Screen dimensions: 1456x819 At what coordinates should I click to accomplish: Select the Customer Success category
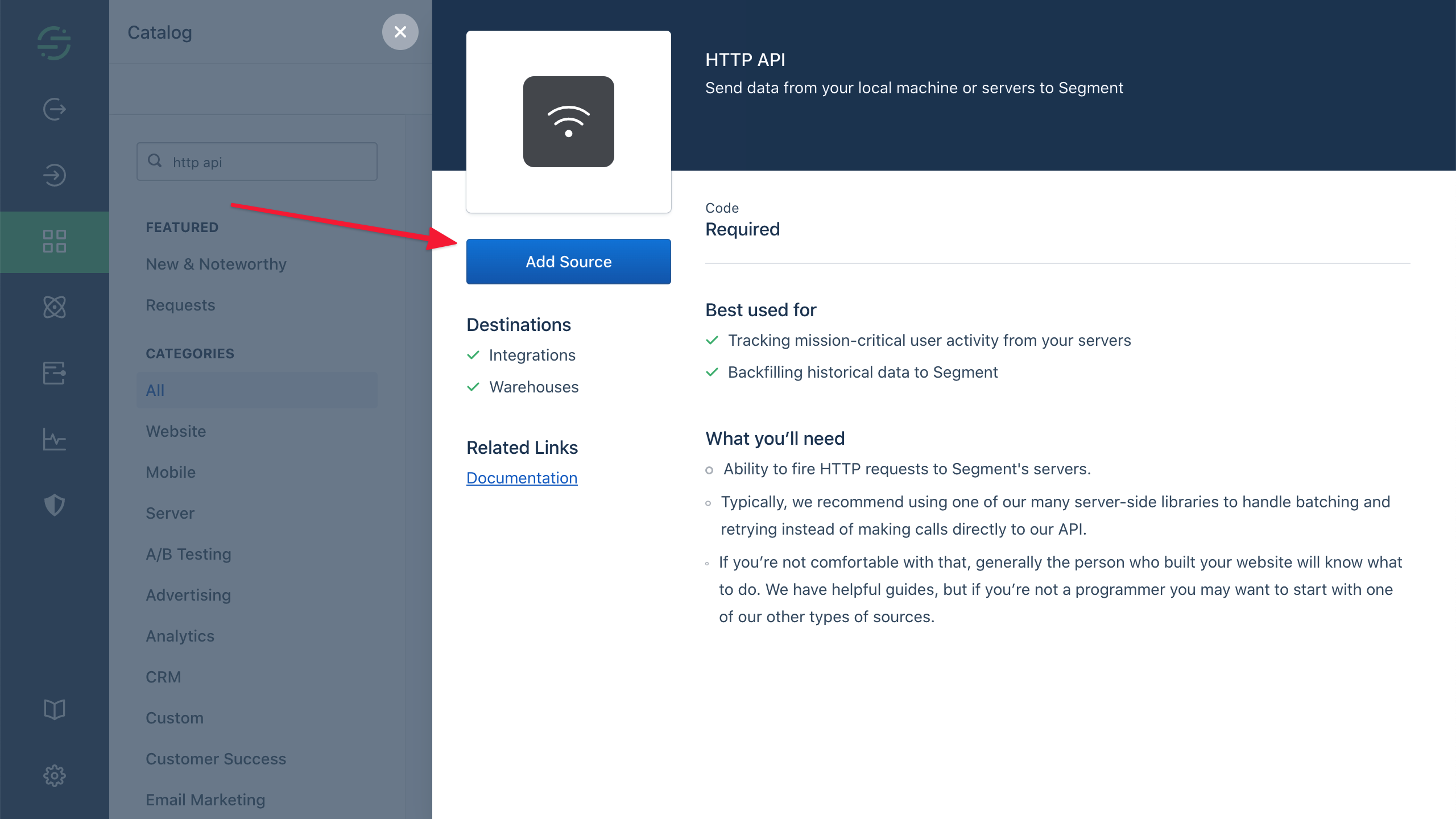point(216,759)
